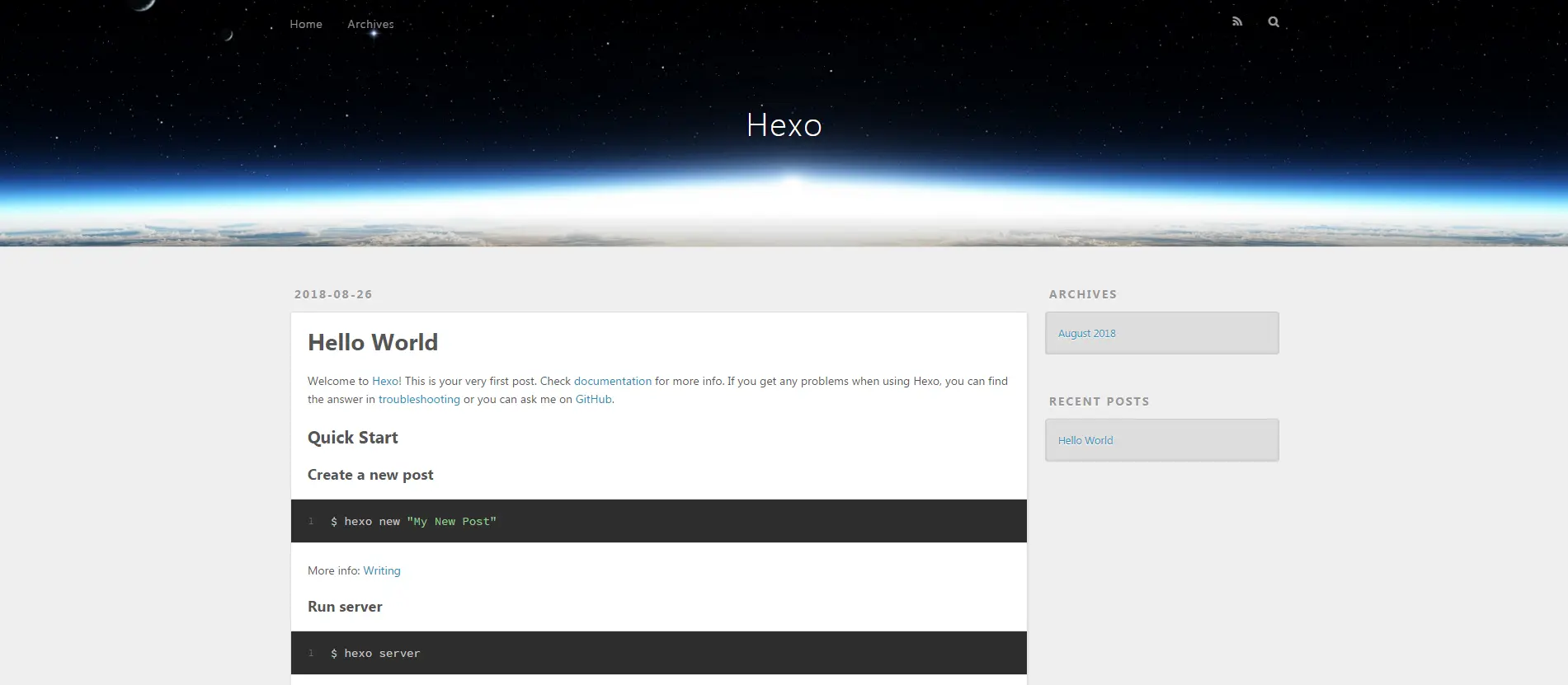Viewport: 1568px width, 685px height.
Task: Open the search magnifier icon
Action: pos(1274,21)
